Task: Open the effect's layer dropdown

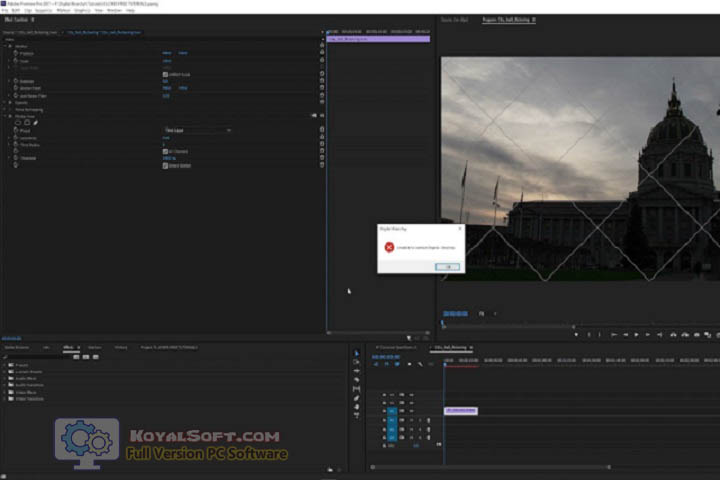Action: (x=197, y=130)
